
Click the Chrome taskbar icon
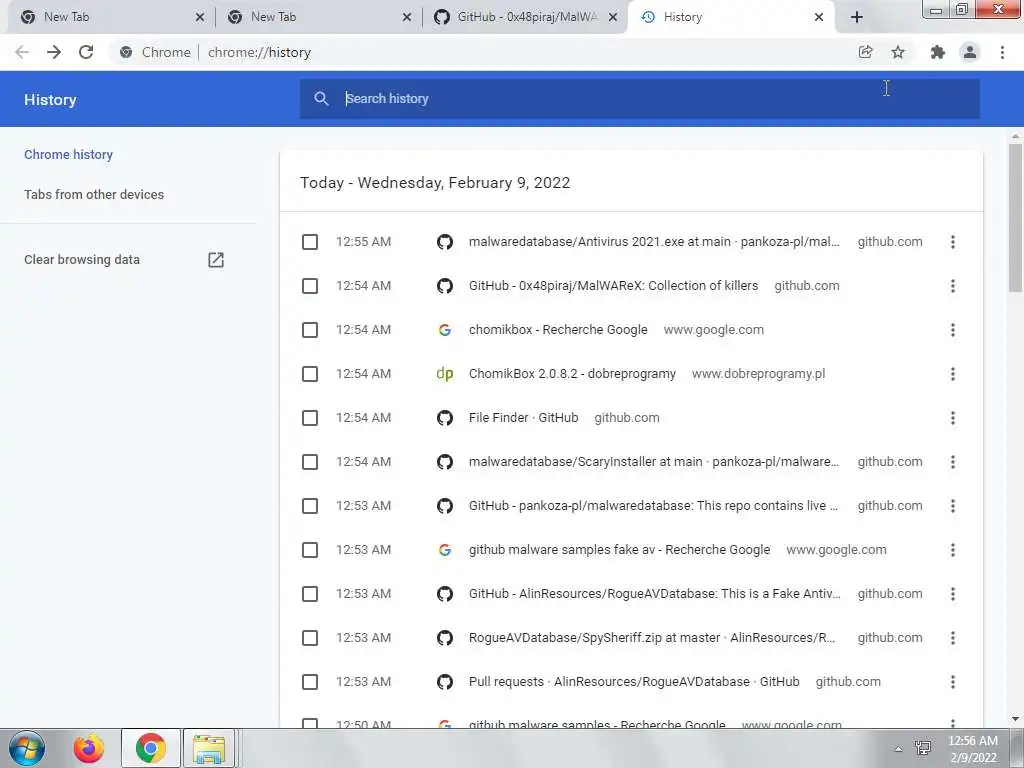pos(151,748)
